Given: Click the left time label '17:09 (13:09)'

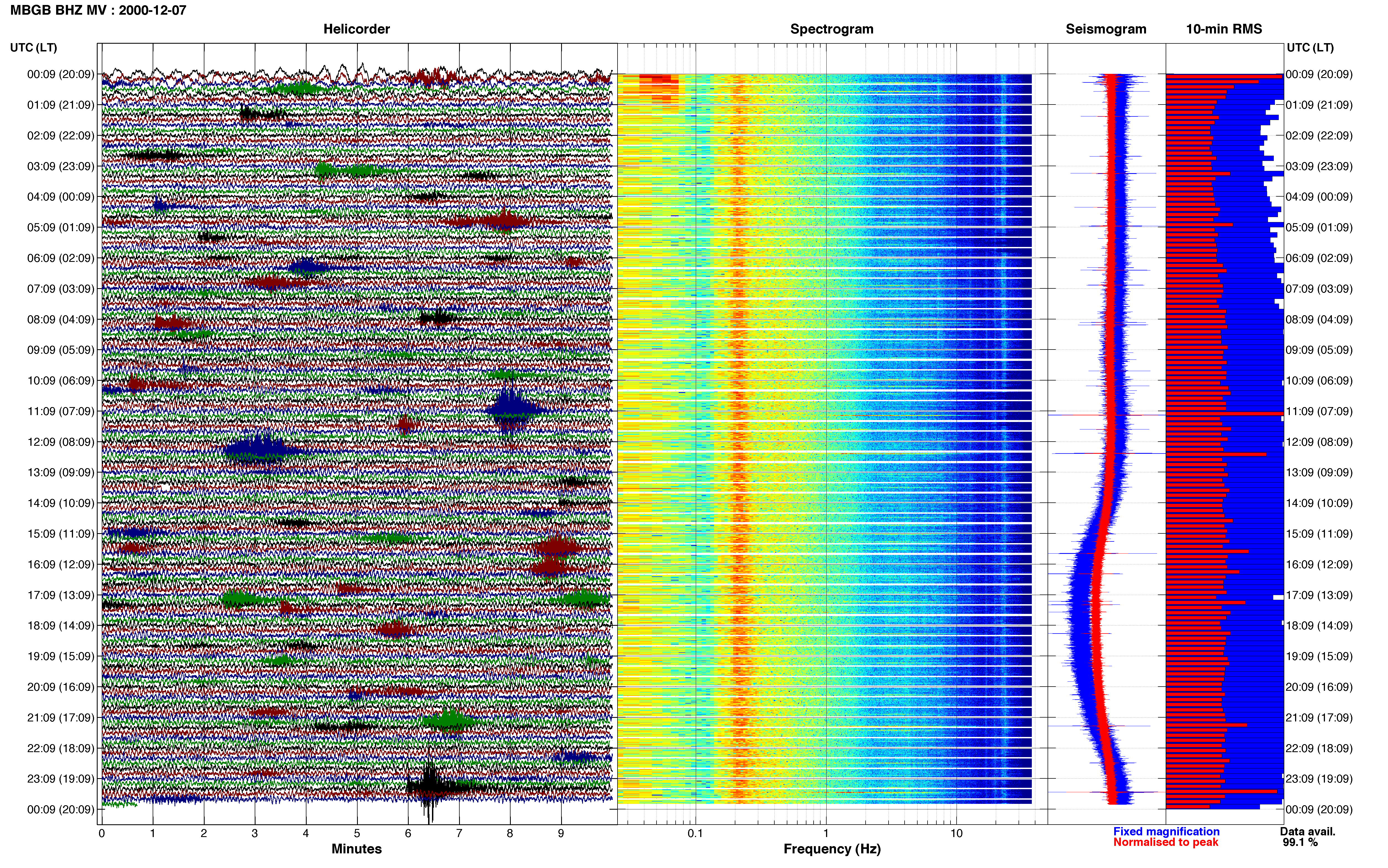Looking at the screenshot, I should [x=60, y=595].
